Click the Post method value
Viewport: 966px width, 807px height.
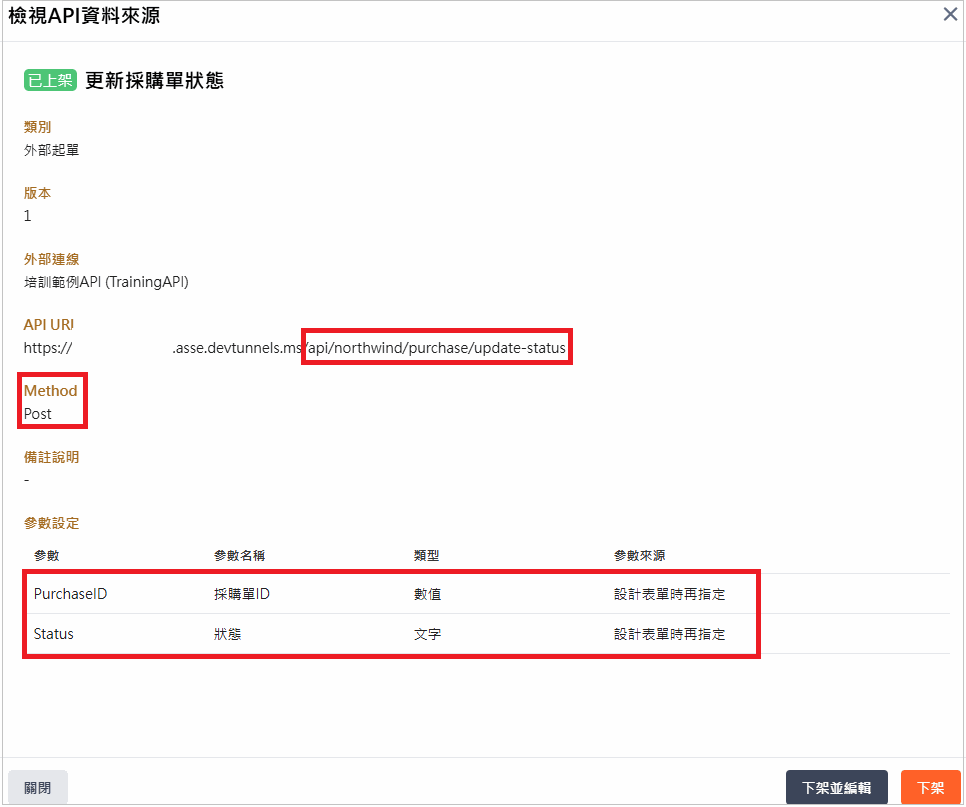coord(38,414)
